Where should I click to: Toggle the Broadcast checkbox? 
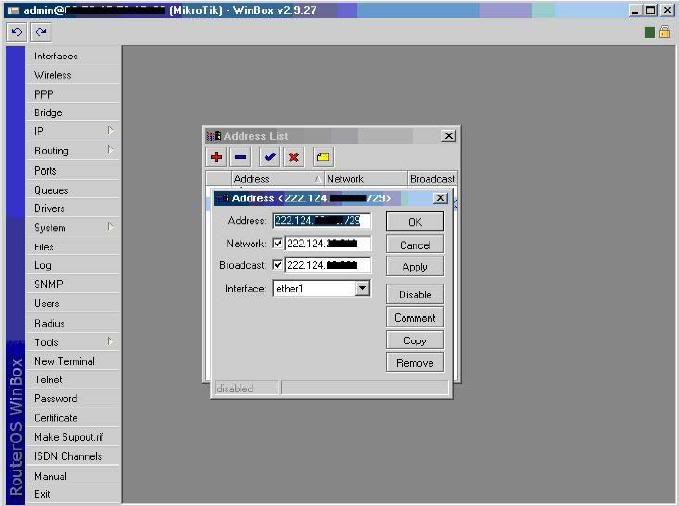pos(278,265)
